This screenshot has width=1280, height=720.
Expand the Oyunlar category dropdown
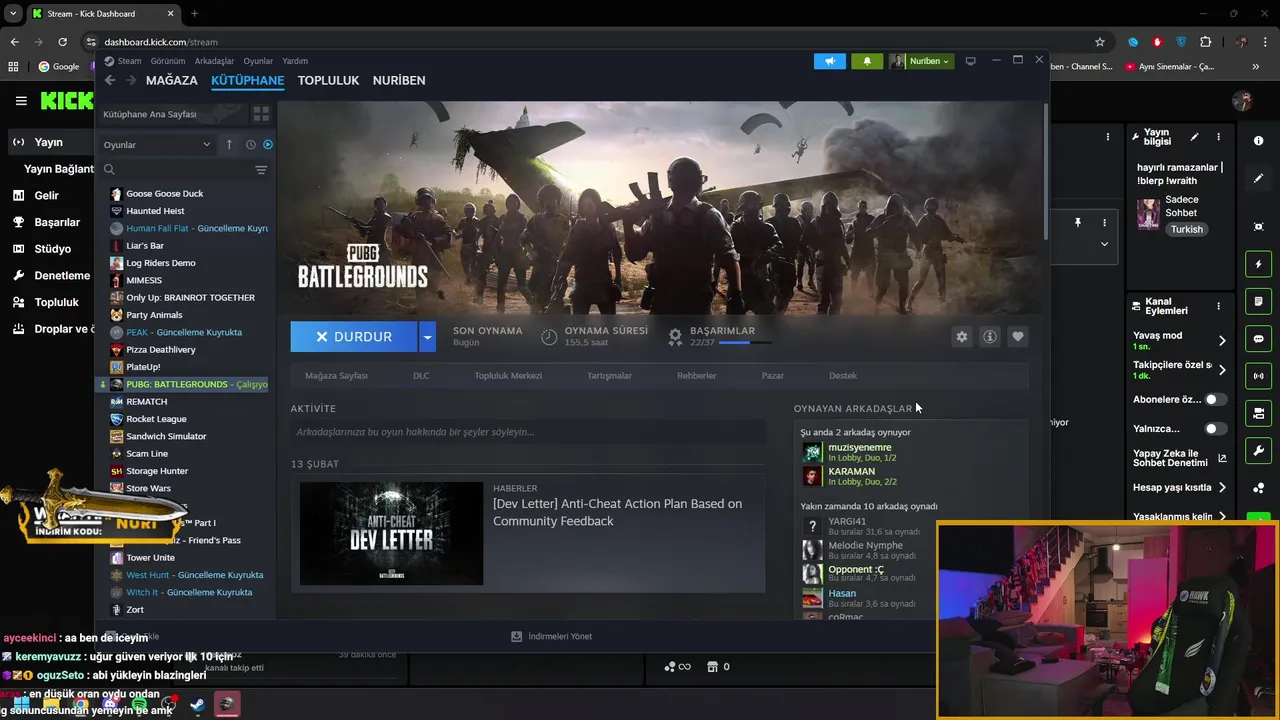click(157, 144)
